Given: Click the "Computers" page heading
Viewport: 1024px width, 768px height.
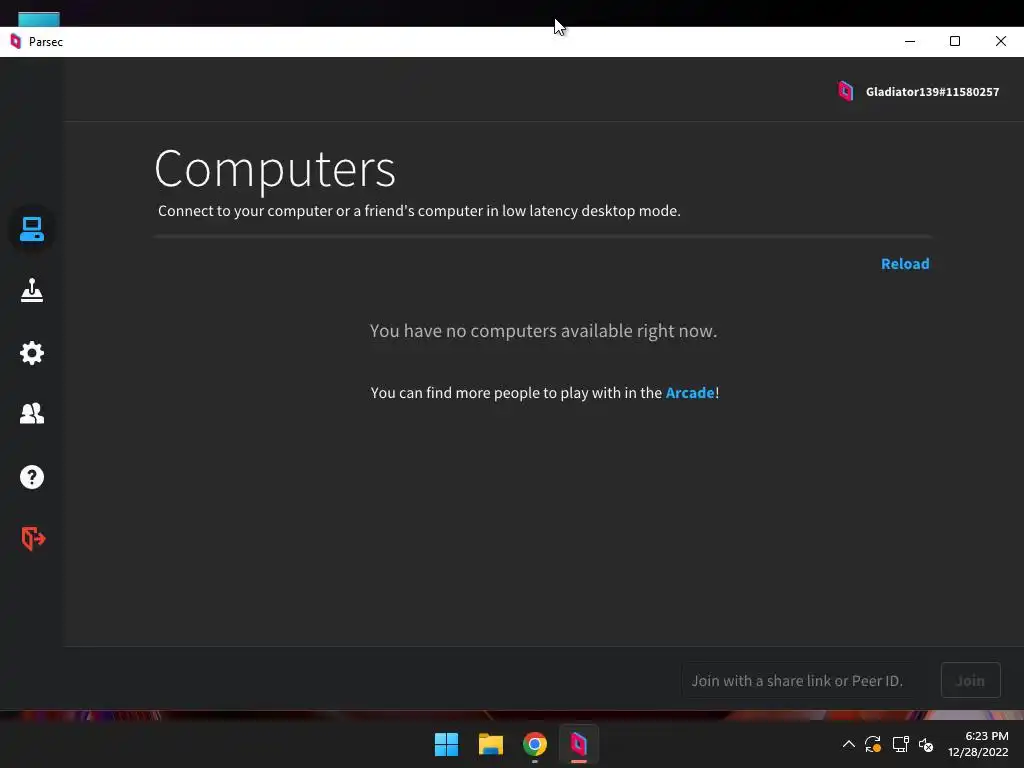Looking at the screenshot, I should pos(275,169).
